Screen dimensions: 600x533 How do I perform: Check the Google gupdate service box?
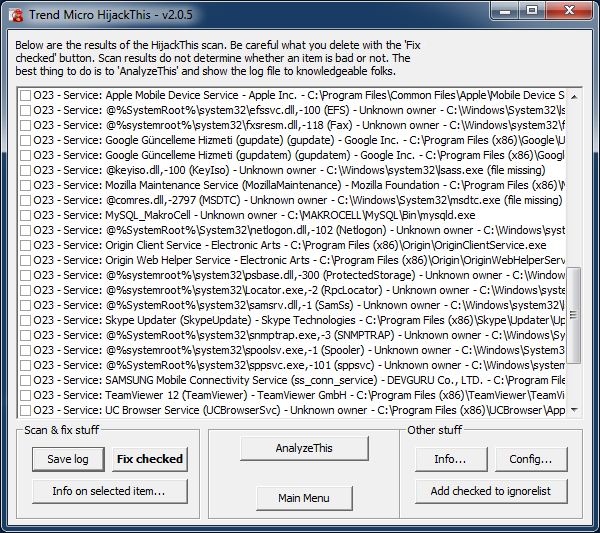coord(25,140)
